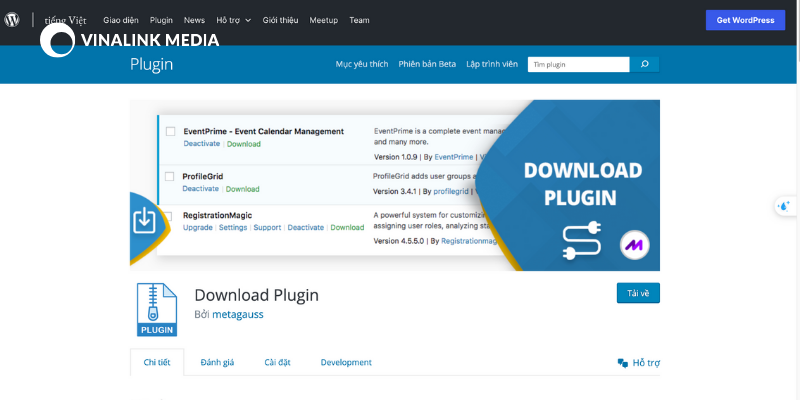Click the Tải về download button
800x400 pixels.
[638, 293]
